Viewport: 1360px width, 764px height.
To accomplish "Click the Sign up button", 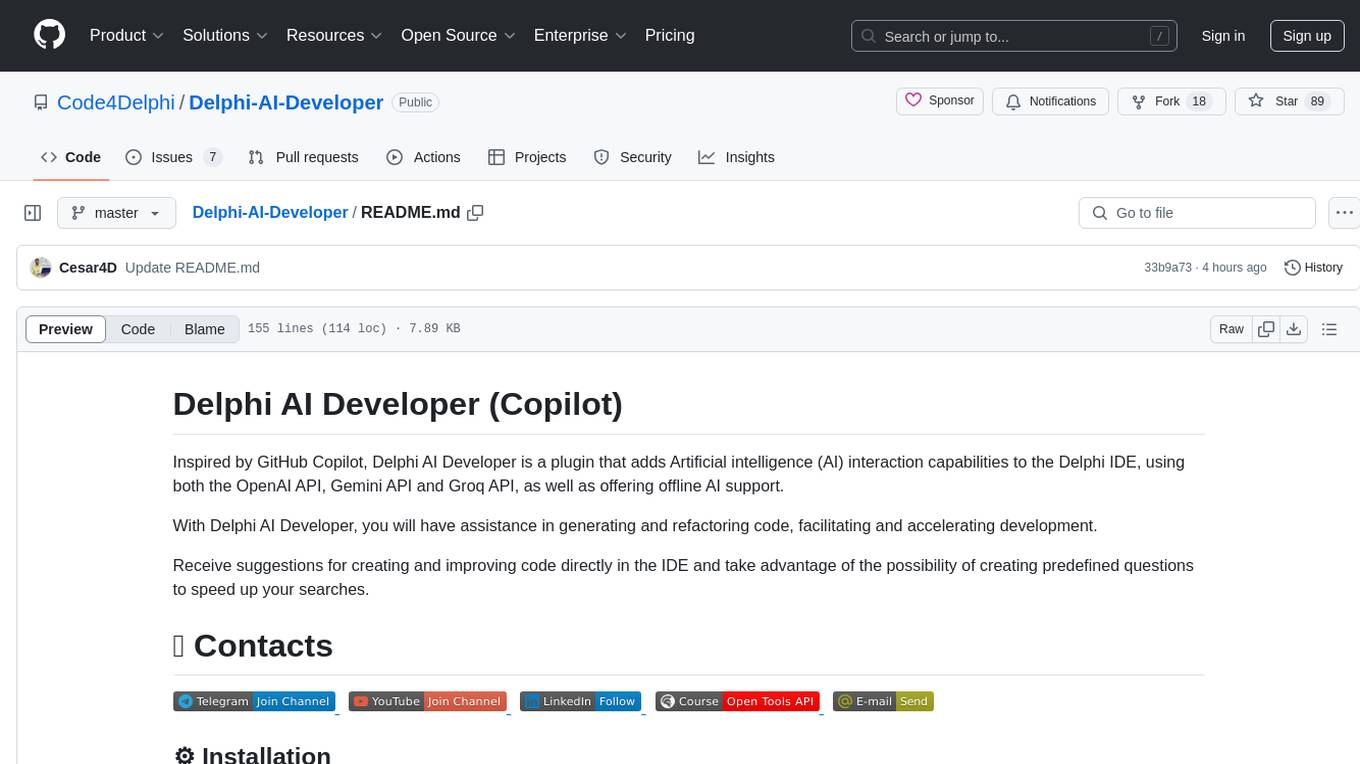I will (1307, 36).
